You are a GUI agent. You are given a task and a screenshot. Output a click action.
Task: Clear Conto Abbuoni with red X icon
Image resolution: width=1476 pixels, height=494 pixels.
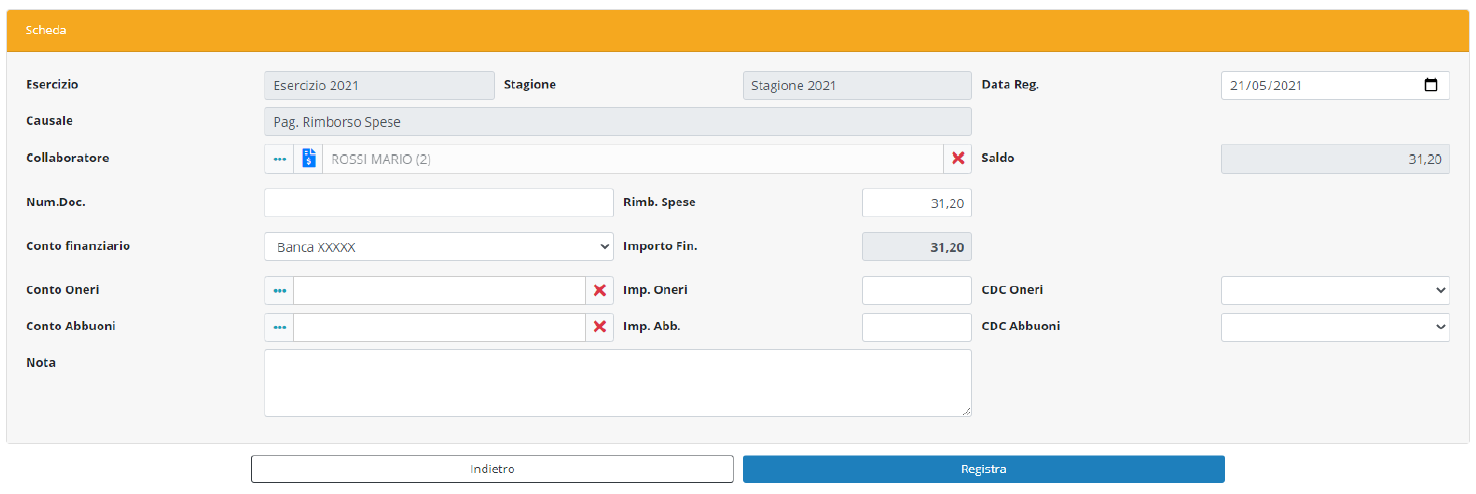point(600,327)
